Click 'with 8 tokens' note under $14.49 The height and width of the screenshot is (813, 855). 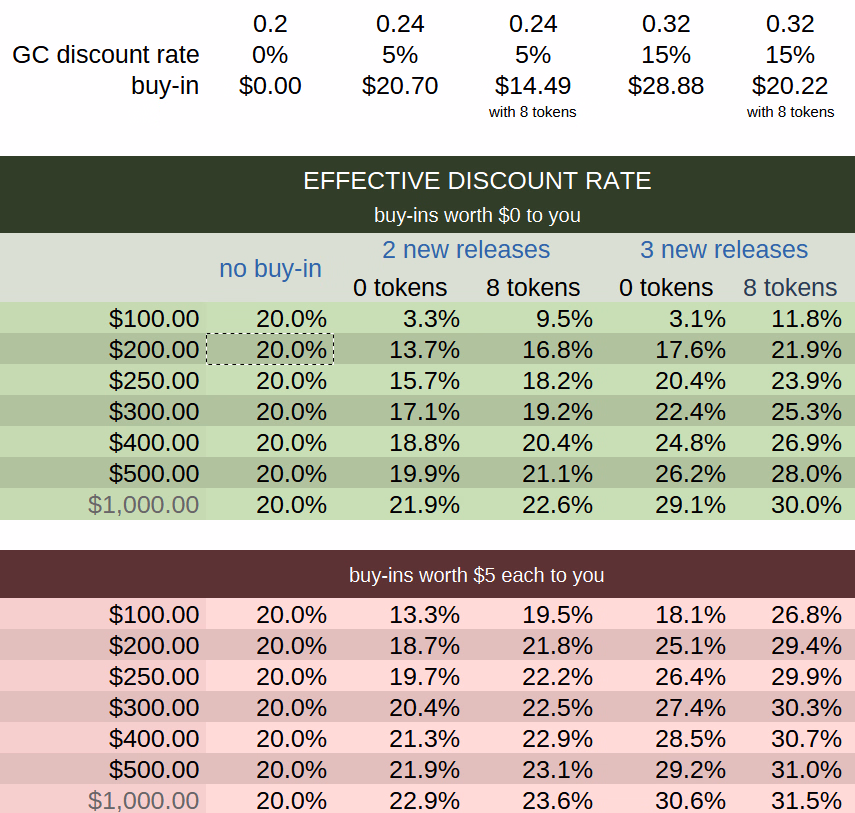tap(532, 112)
